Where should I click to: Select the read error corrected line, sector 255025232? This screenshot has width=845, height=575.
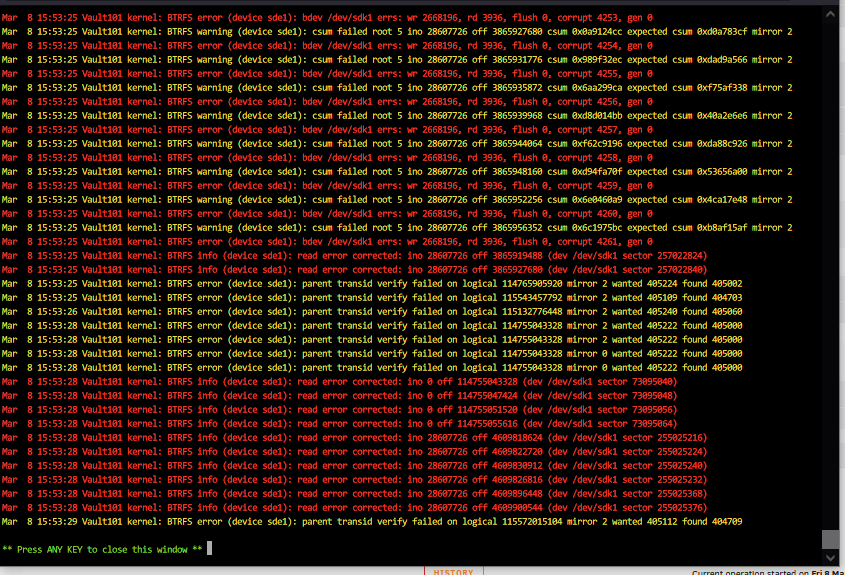354,480
